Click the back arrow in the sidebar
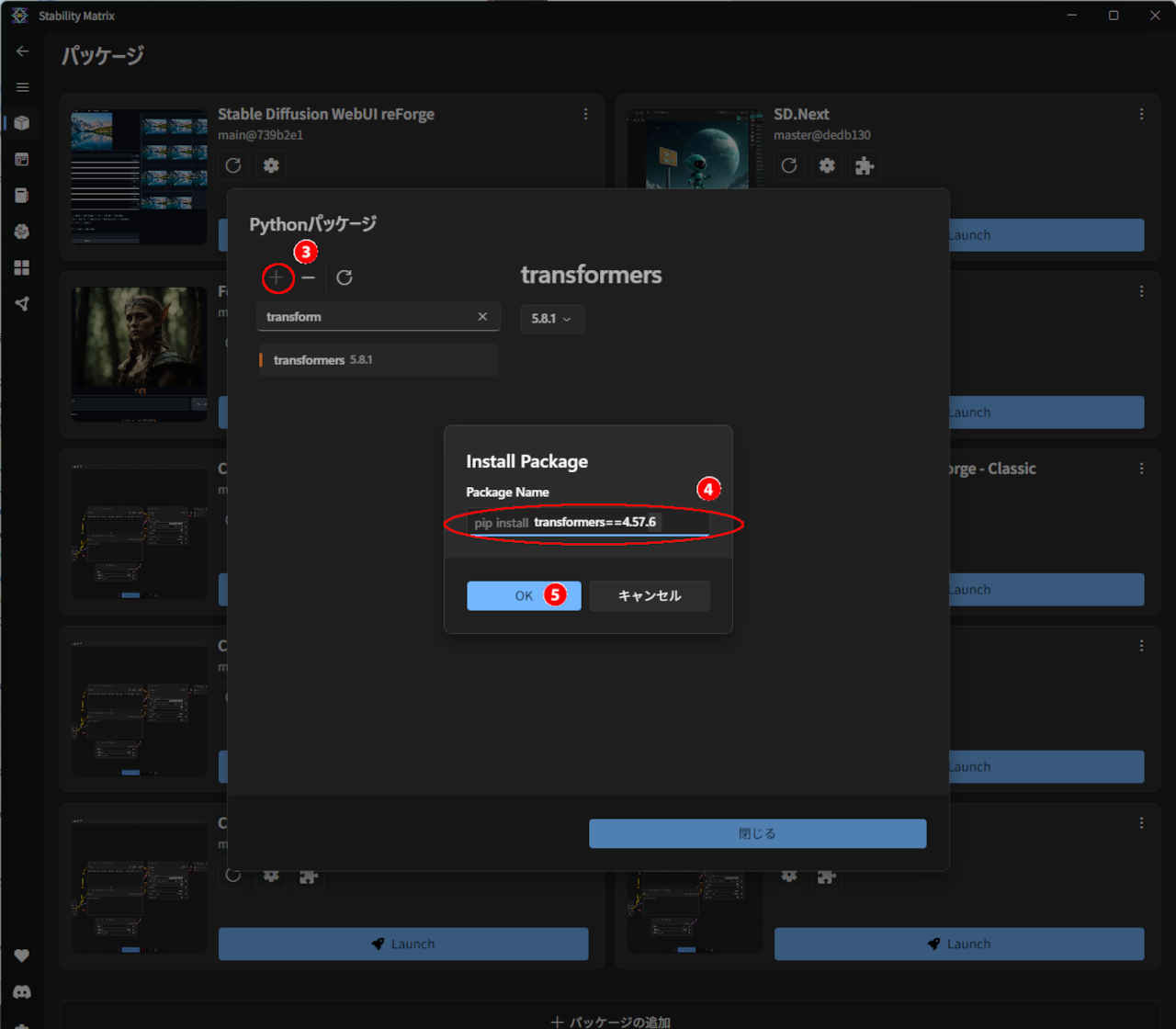Viewport: 1176px width, 1029px height. tap(23, 51)
